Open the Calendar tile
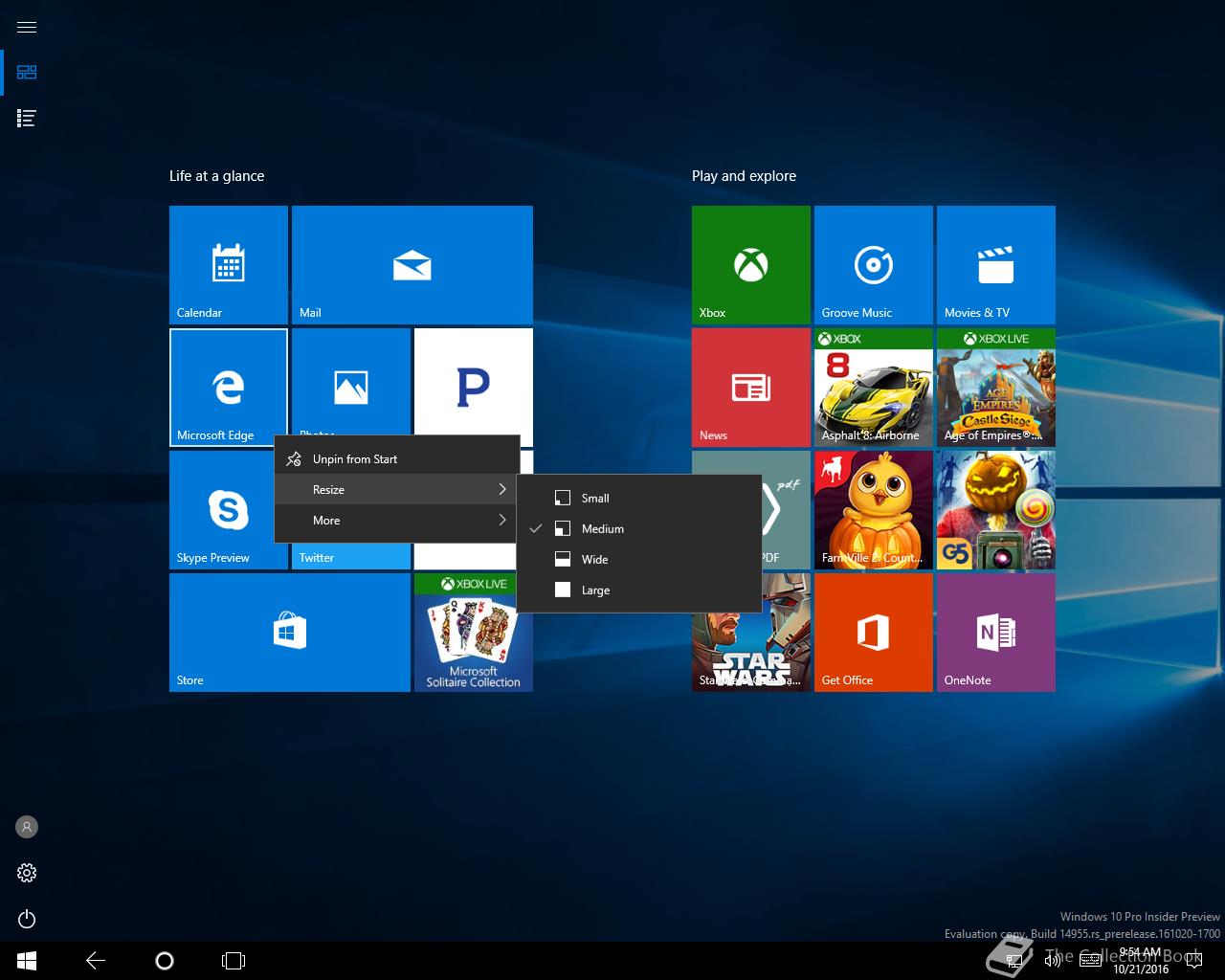 click(x=229, y=265)
